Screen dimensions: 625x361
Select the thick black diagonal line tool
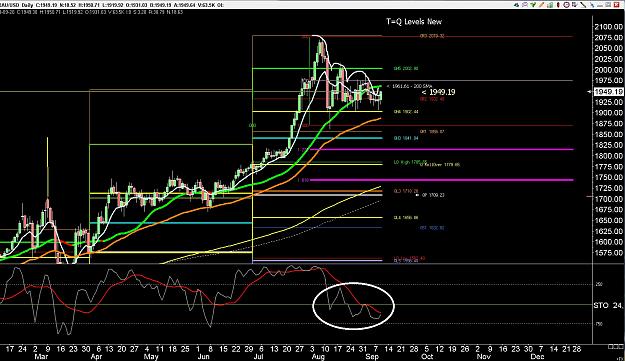(x=584, y=5)
